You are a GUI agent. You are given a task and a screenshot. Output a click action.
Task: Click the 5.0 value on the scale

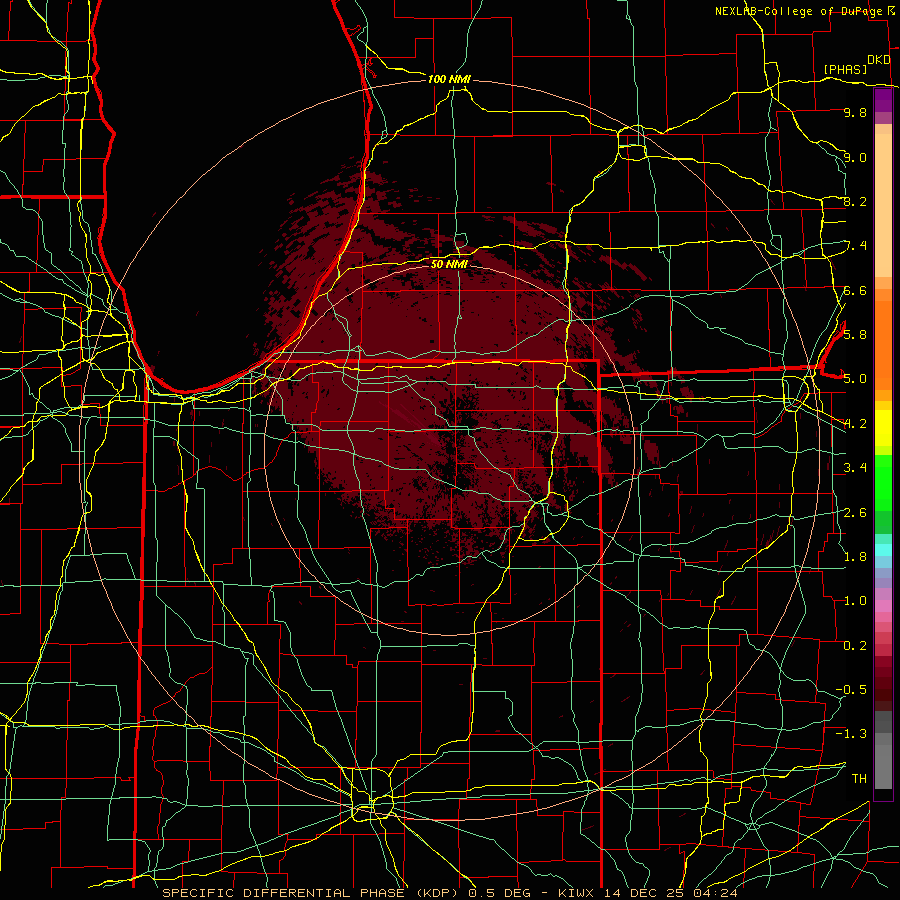tap(855, 379)
